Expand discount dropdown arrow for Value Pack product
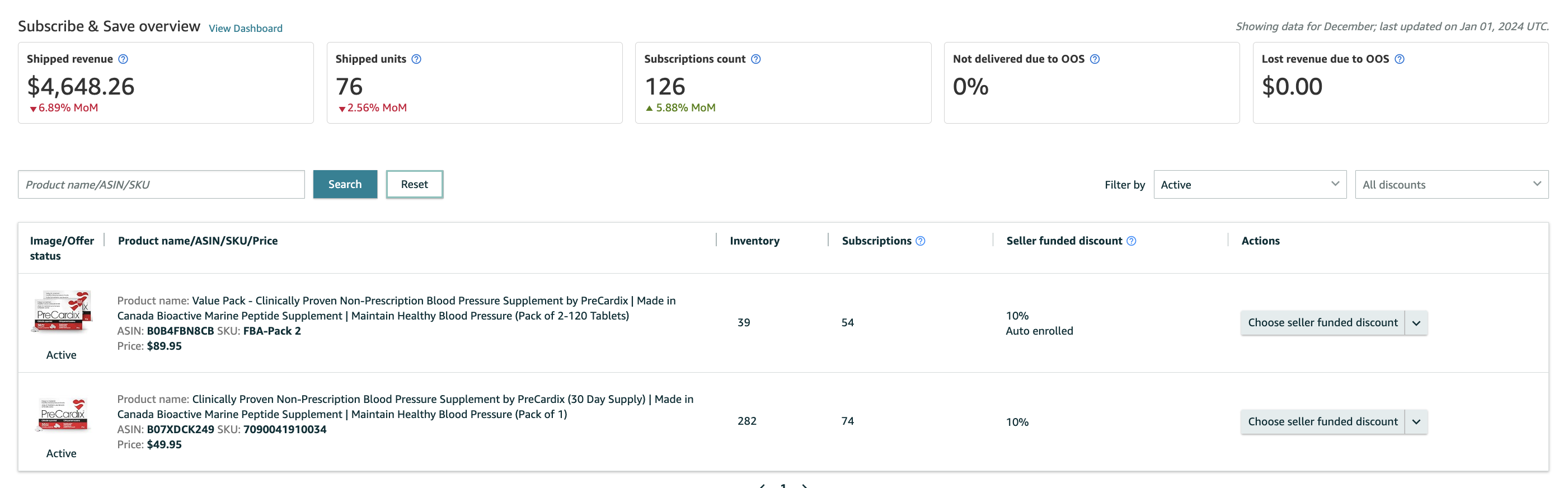 [1416, 323]
